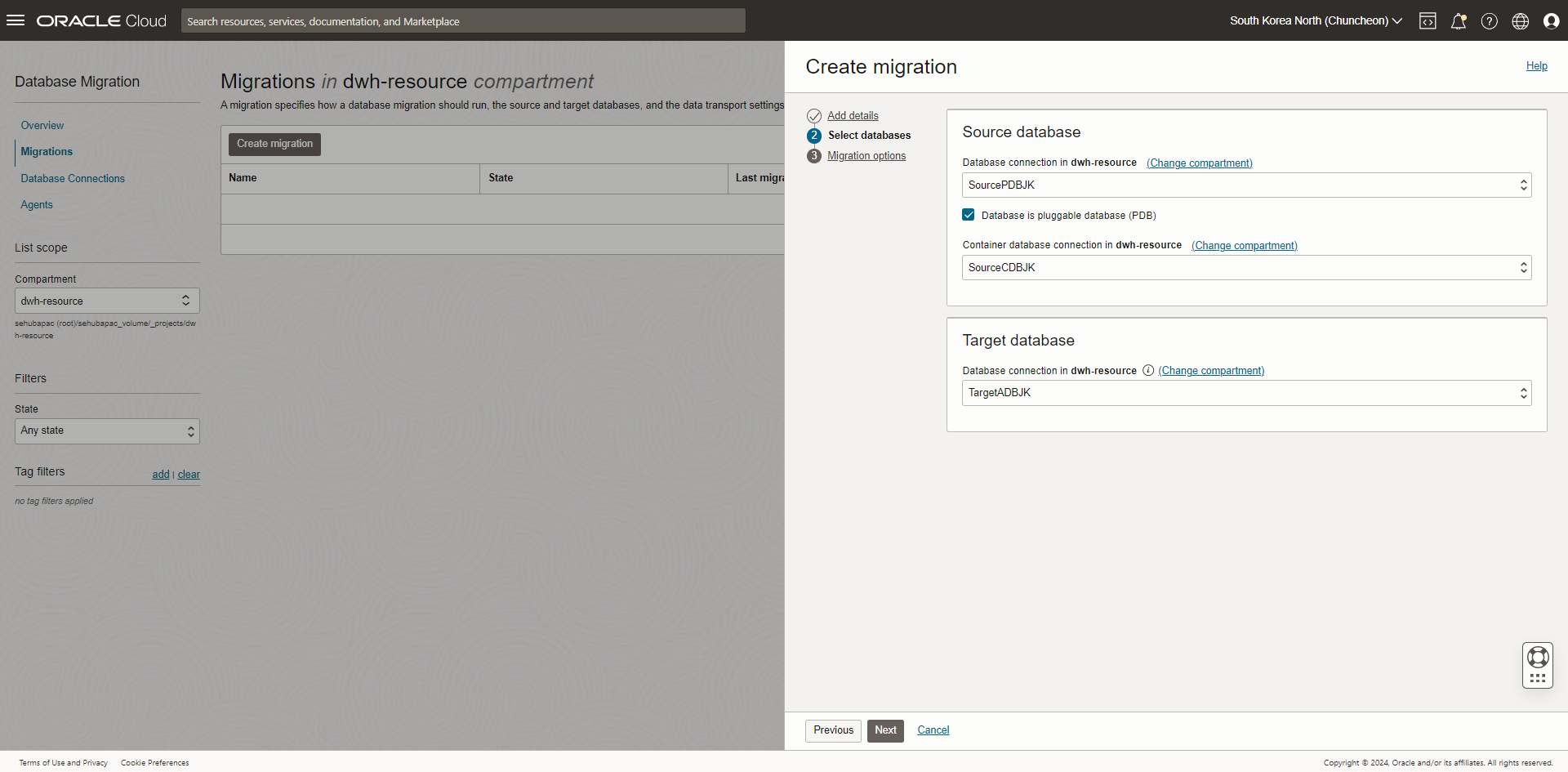Open Database Connections in the sidebar
This screenshot has width=1568, height=772.
click(73, 179)
